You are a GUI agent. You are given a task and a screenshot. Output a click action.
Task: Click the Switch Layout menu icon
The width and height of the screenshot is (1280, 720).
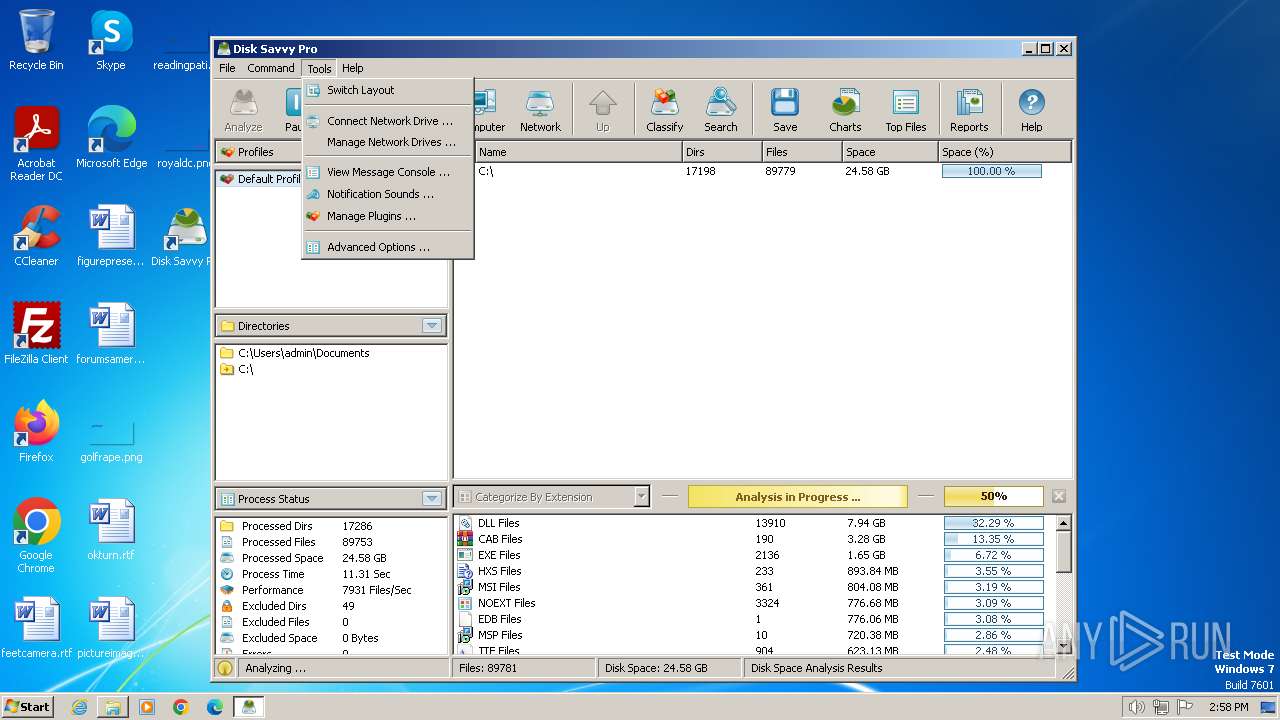tap(313, 90)
